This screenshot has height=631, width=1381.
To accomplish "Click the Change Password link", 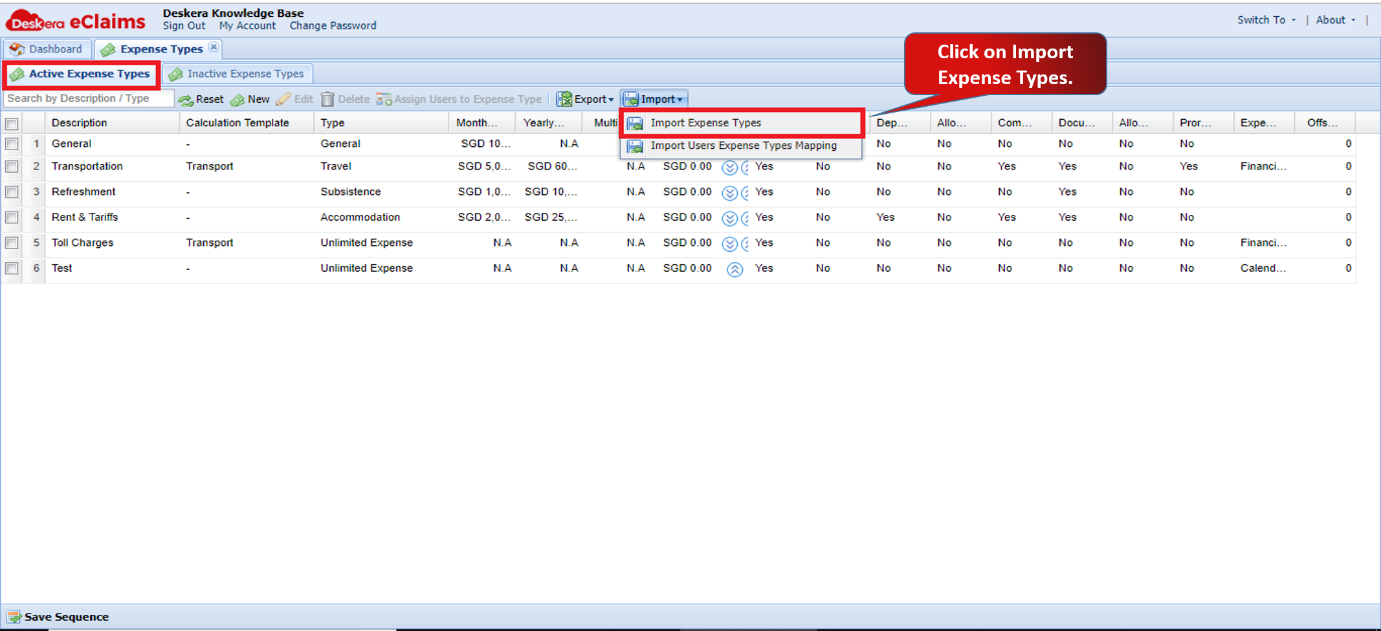I will click(333, 26).
